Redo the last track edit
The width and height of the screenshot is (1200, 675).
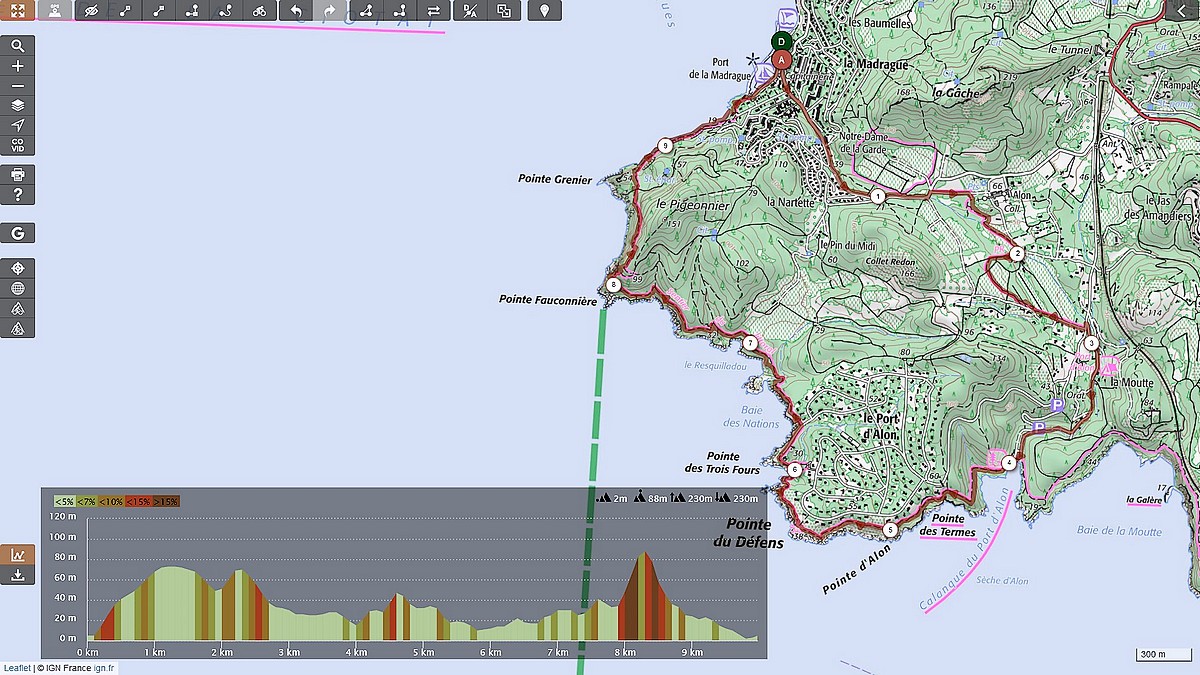[330, 11]
